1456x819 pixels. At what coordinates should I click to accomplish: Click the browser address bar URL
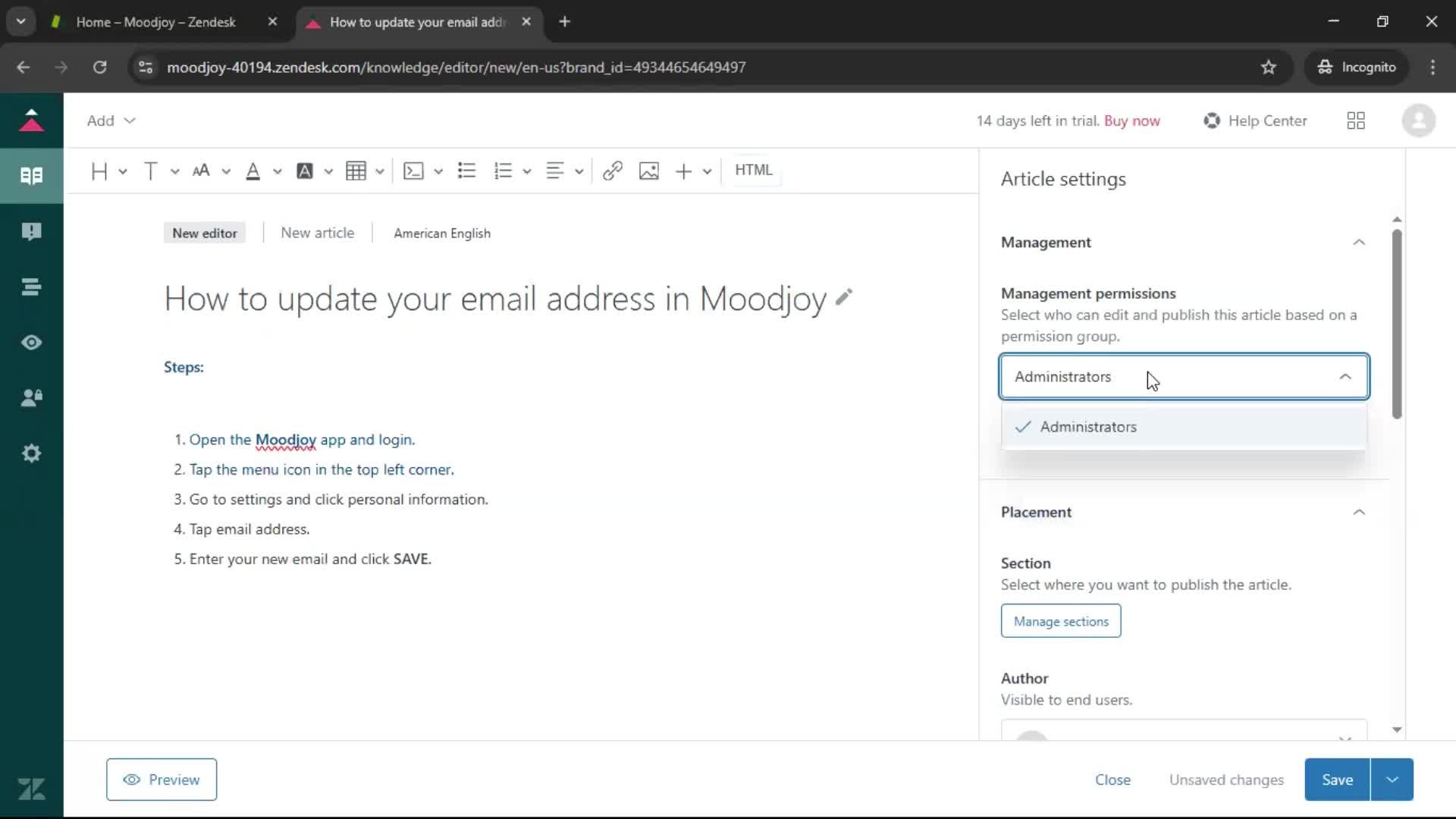(457, 67)
